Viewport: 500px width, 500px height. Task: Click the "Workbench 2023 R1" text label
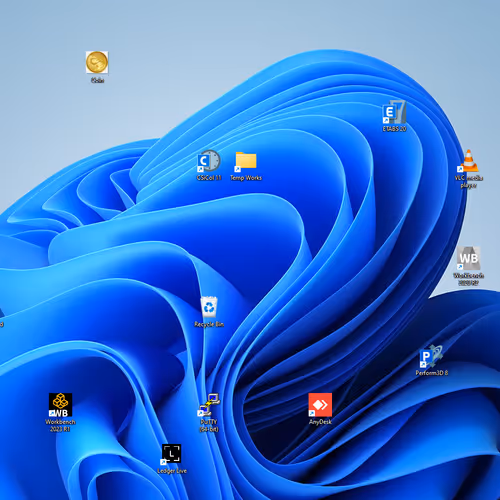[x=60, y=426]
